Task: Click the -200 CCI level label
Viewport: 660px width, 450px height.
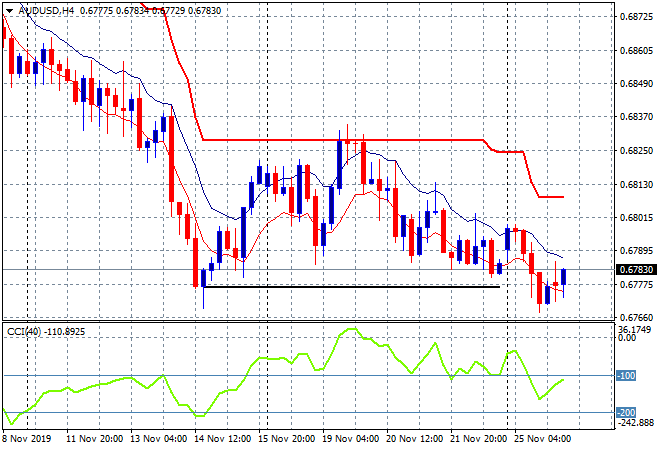Action: [626, 413]
